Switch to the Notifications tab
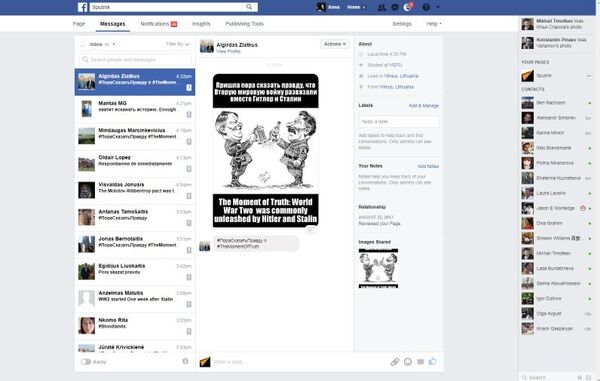 click(x=158, y=24)
